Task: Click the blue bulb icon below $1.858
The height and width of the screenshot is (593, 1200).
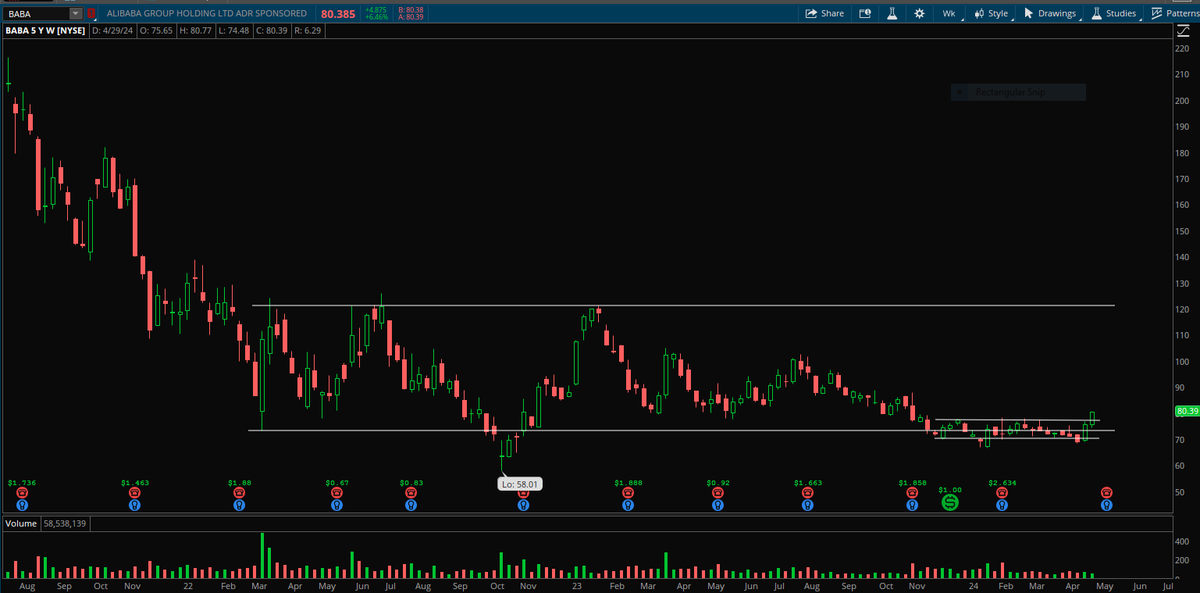Action: [912, 505]
